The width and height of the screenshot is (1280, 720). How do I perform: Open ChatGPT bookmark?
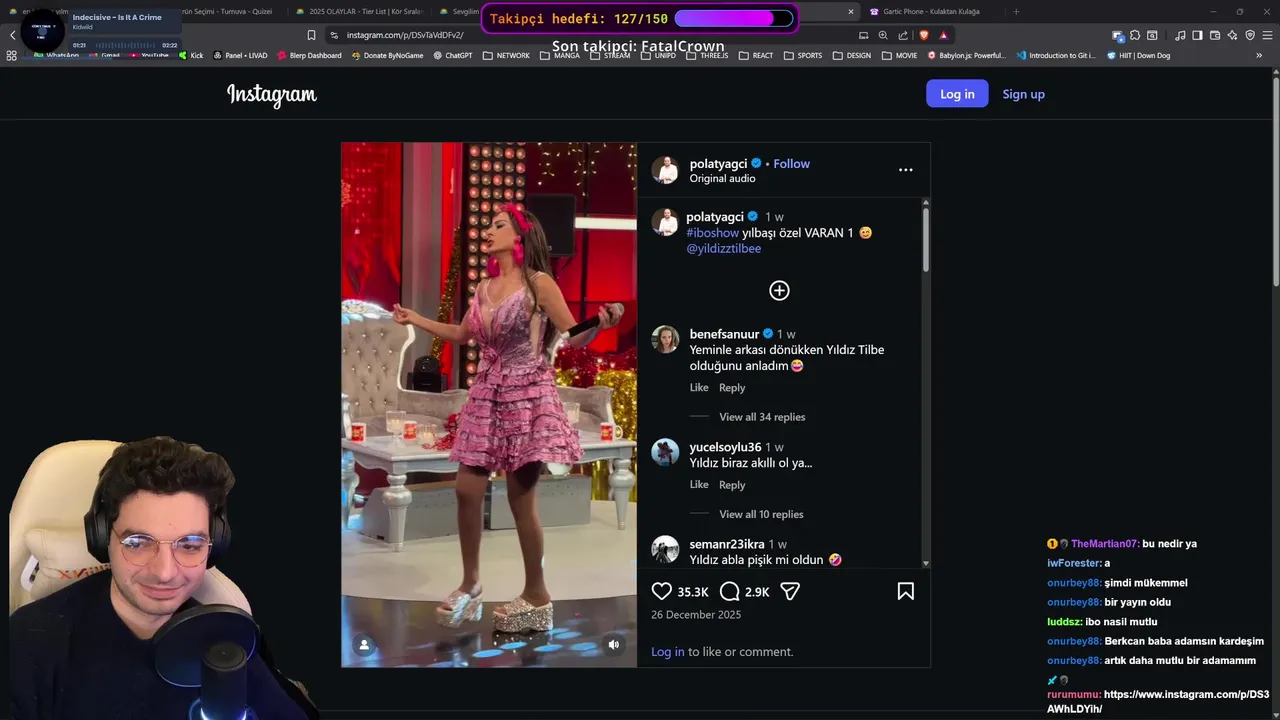[x=453, y=56]
